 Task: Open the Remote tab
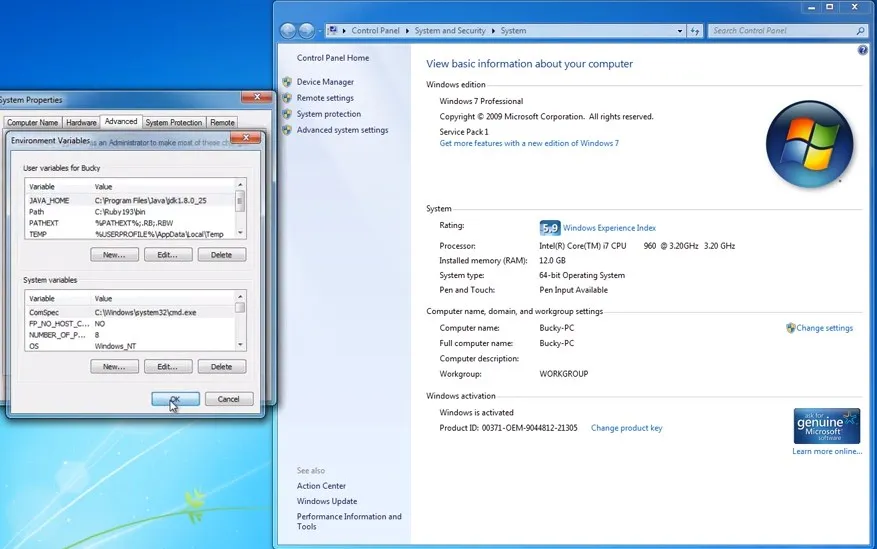(222, 122)
